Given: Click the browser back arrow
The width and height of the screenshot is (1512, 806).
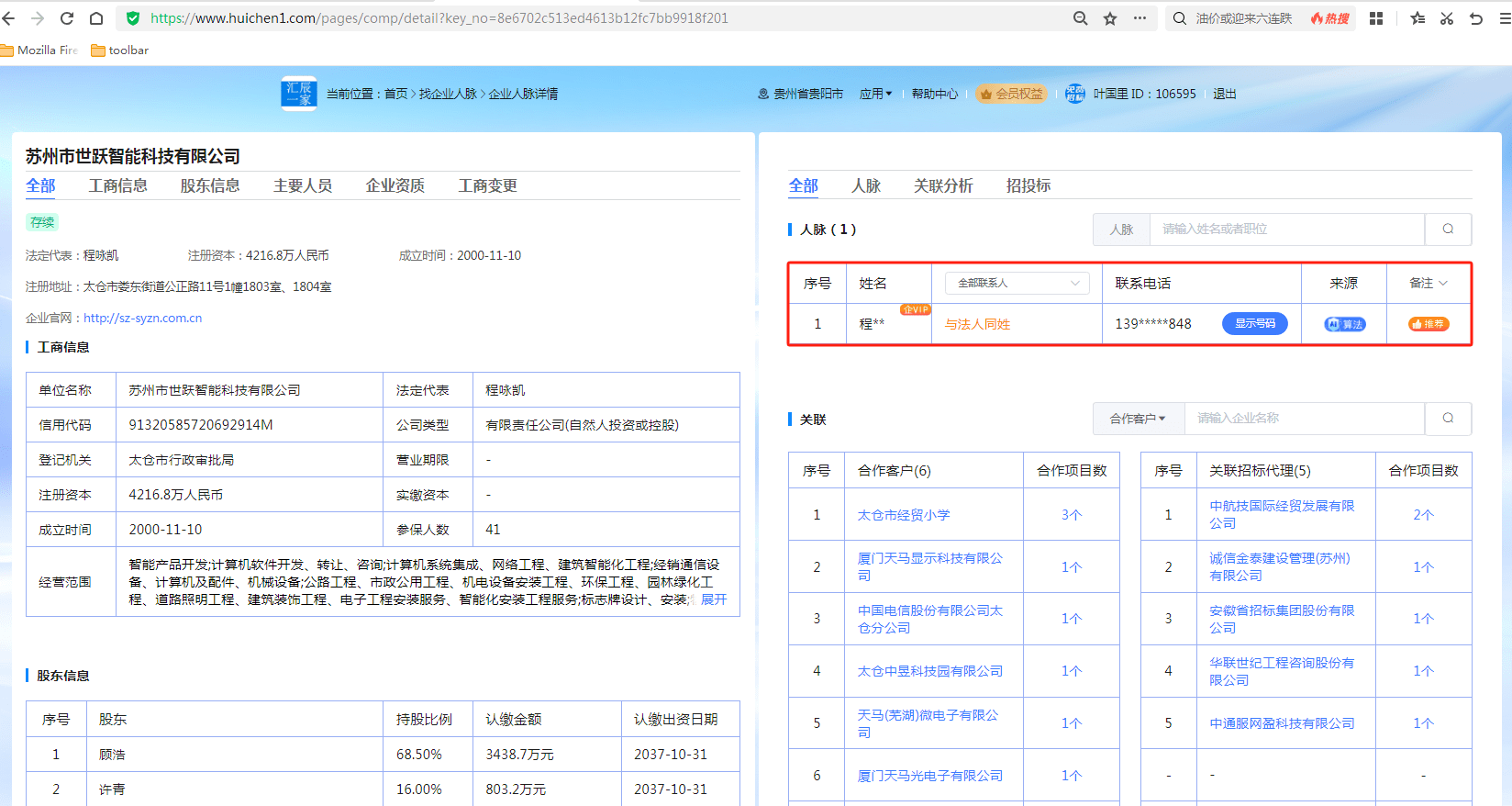Looking at the screenshot, I should [x=8, y=18].
